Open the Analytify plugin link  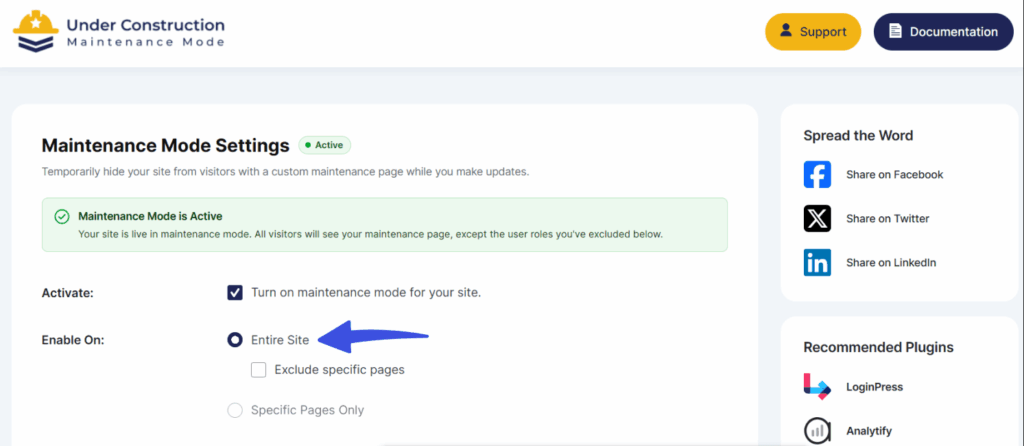[869, 431]
